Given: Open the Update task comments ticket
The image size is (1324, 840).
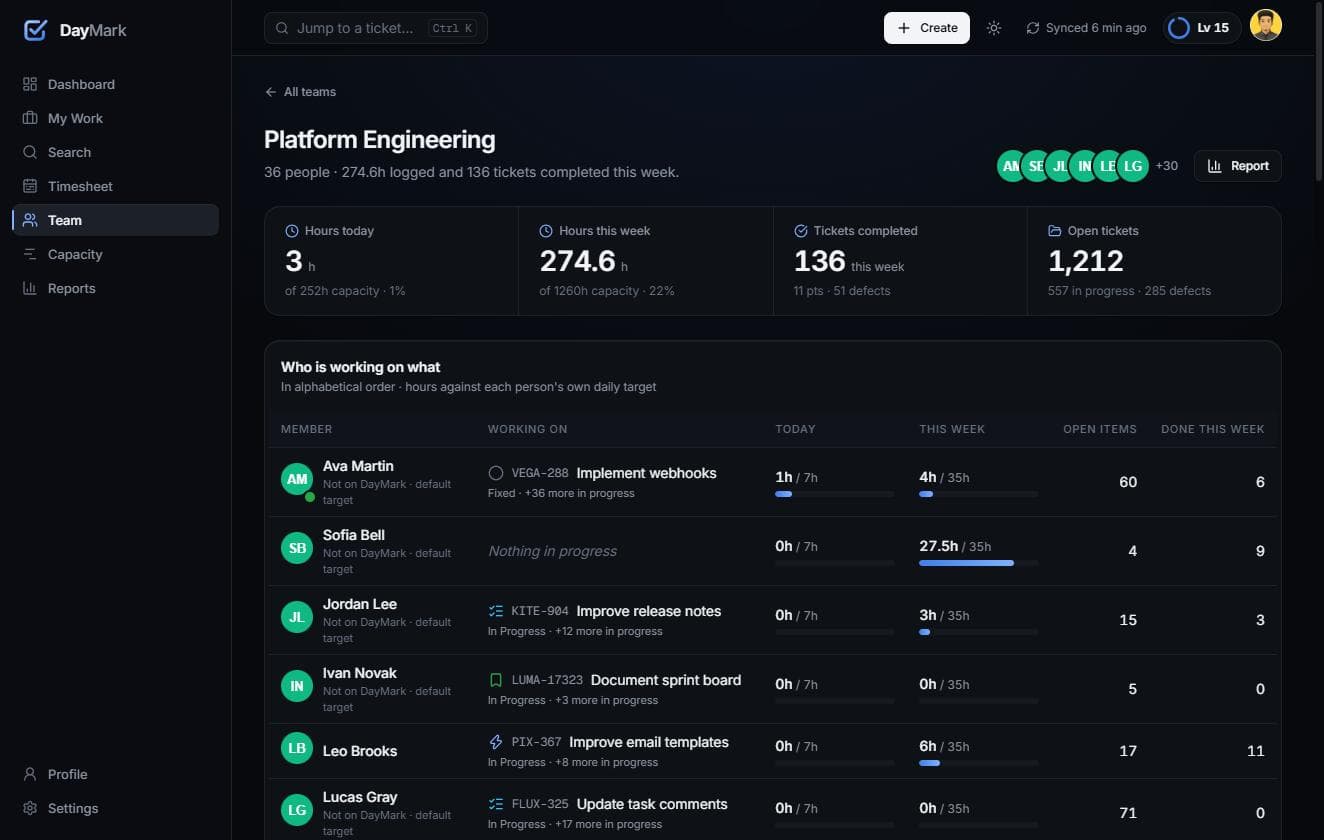Looking at the screenshot, I should 652,804.
